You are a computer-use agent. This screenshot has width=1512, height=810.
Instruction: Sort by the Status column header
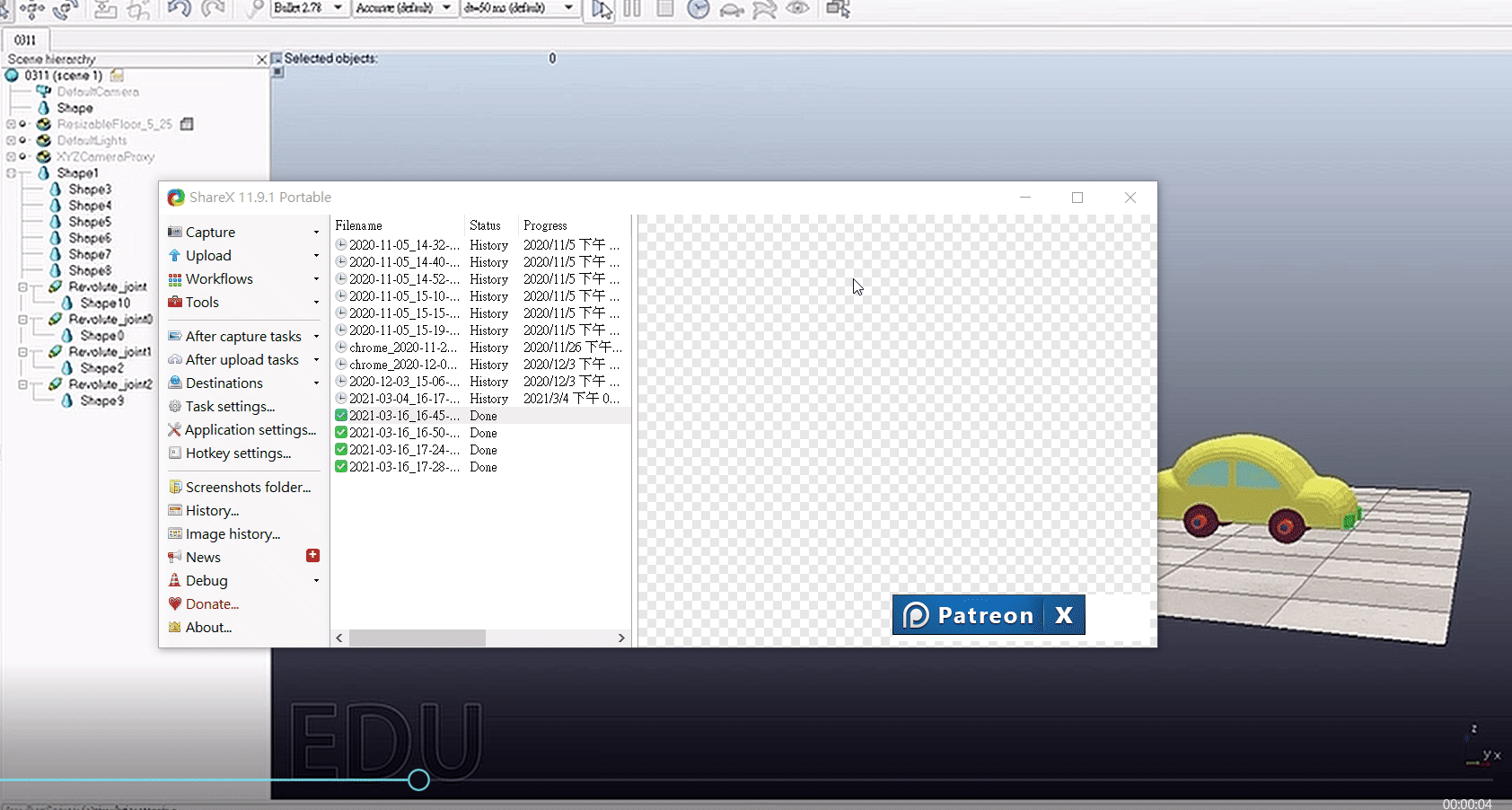(491, 225)
